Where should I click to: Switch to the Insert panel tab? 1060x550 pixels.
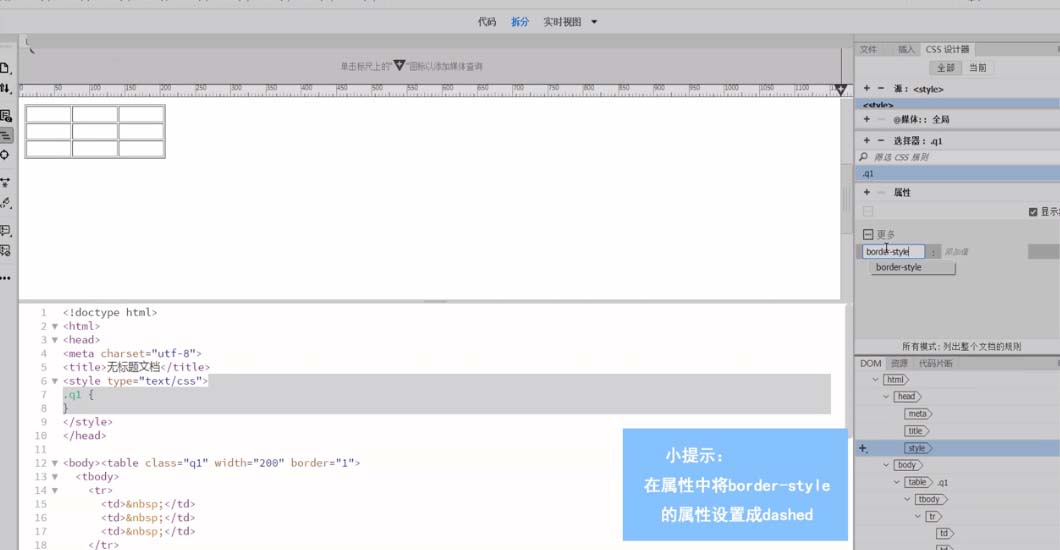pyautogui.click(x=905, y=49)
